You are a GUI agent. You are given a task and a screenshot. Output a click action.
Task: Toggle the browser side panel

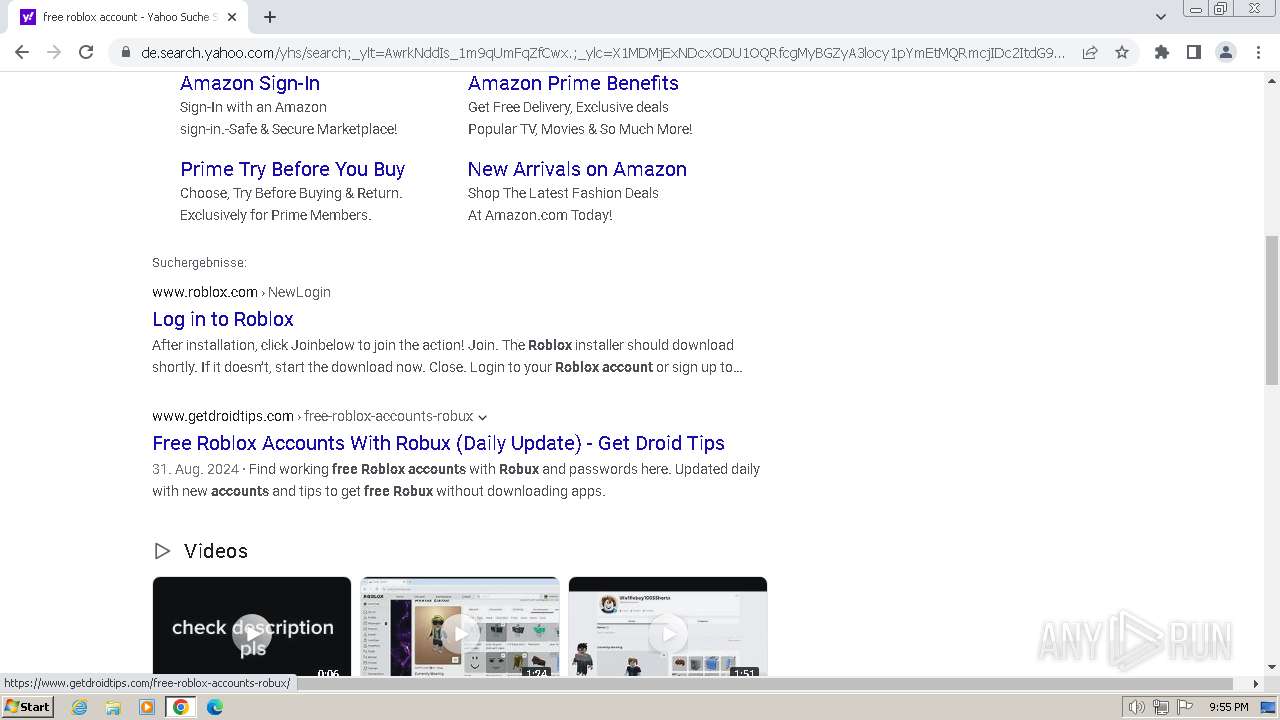coord(1194,53)
